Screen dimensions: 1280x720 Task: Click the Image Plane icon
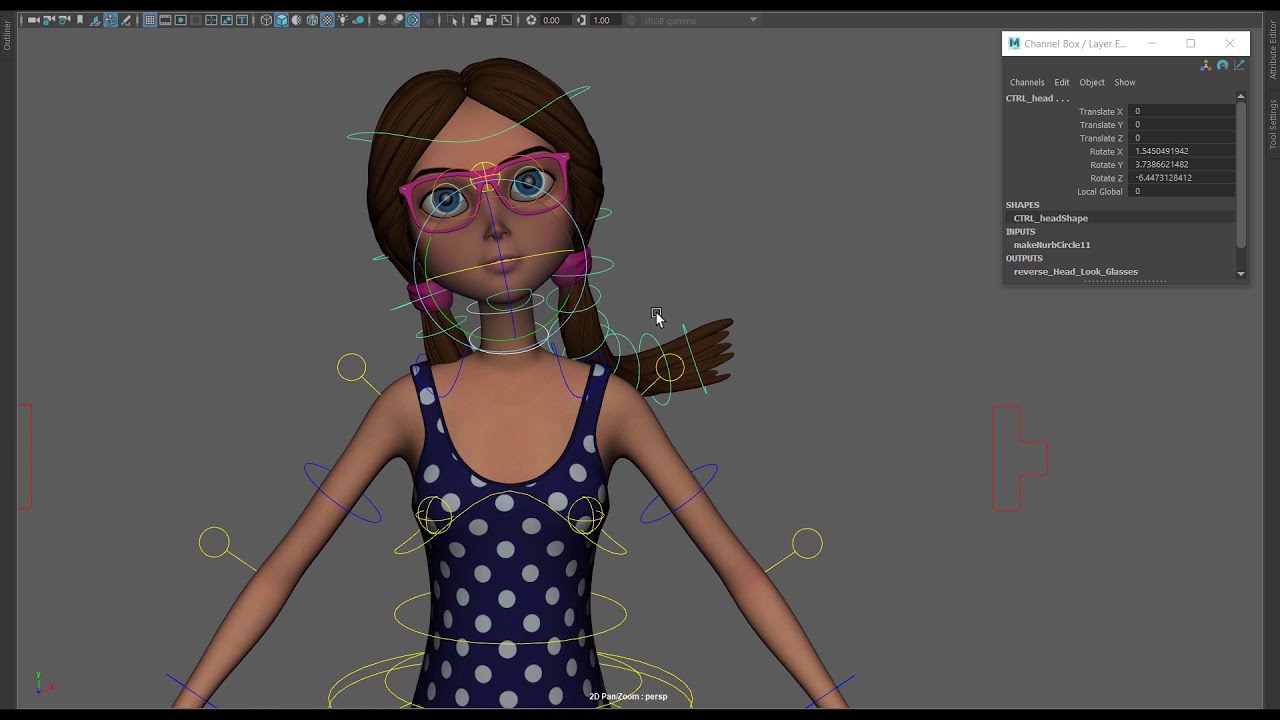click(x=95, y=20)
